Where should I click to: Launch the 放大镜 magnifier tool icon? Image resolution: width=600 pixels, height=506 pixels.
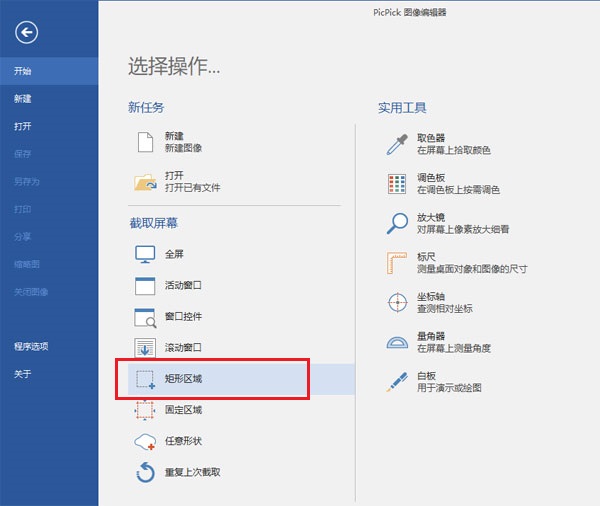[x=399, y=223]
